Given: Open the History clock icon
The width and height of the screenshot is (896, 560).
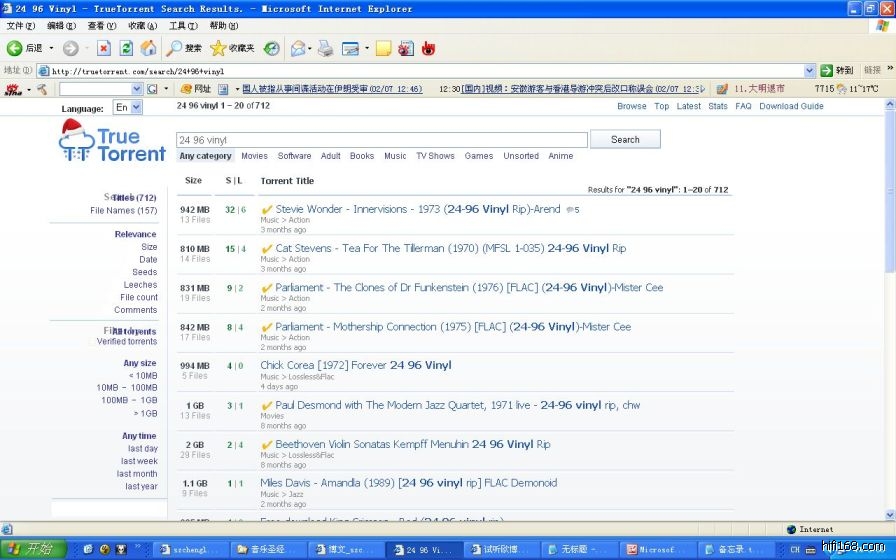Looking at the screenshot, I should [x=271, y=49].
